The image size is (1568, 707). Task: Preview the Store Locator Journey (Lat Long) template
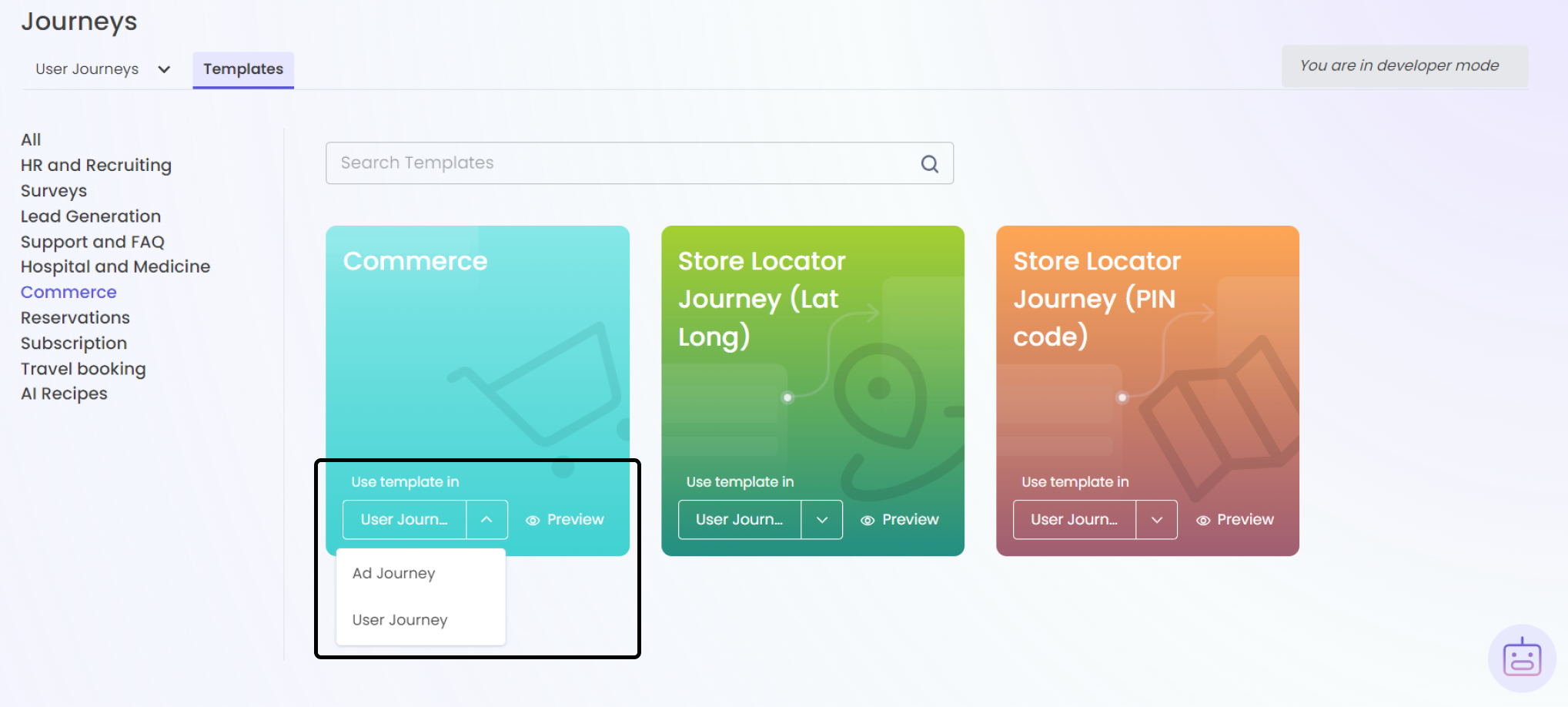[x=899, y=520]
